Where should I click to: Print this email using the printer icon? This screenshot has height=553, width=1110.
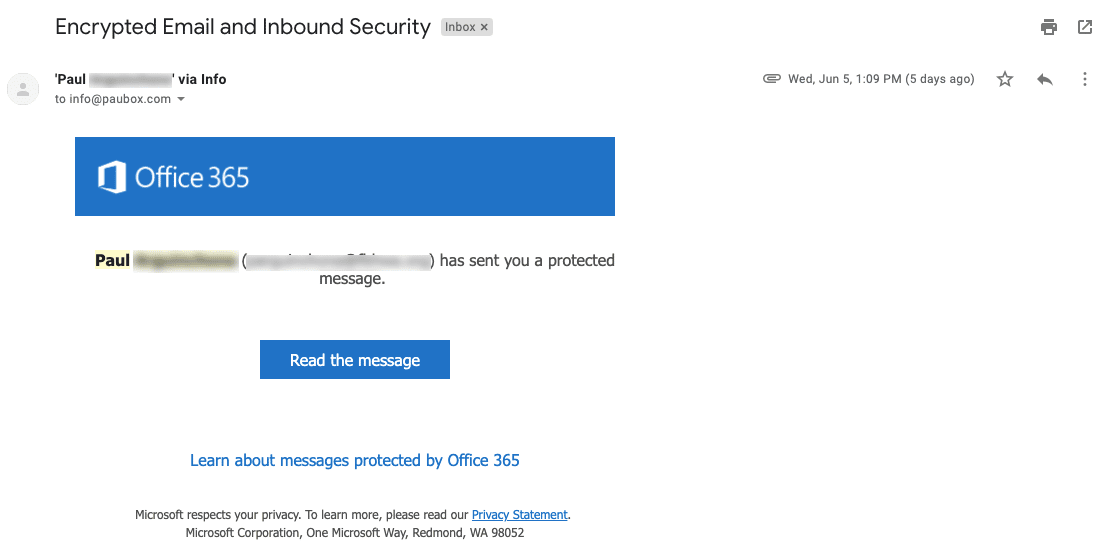1049,27
